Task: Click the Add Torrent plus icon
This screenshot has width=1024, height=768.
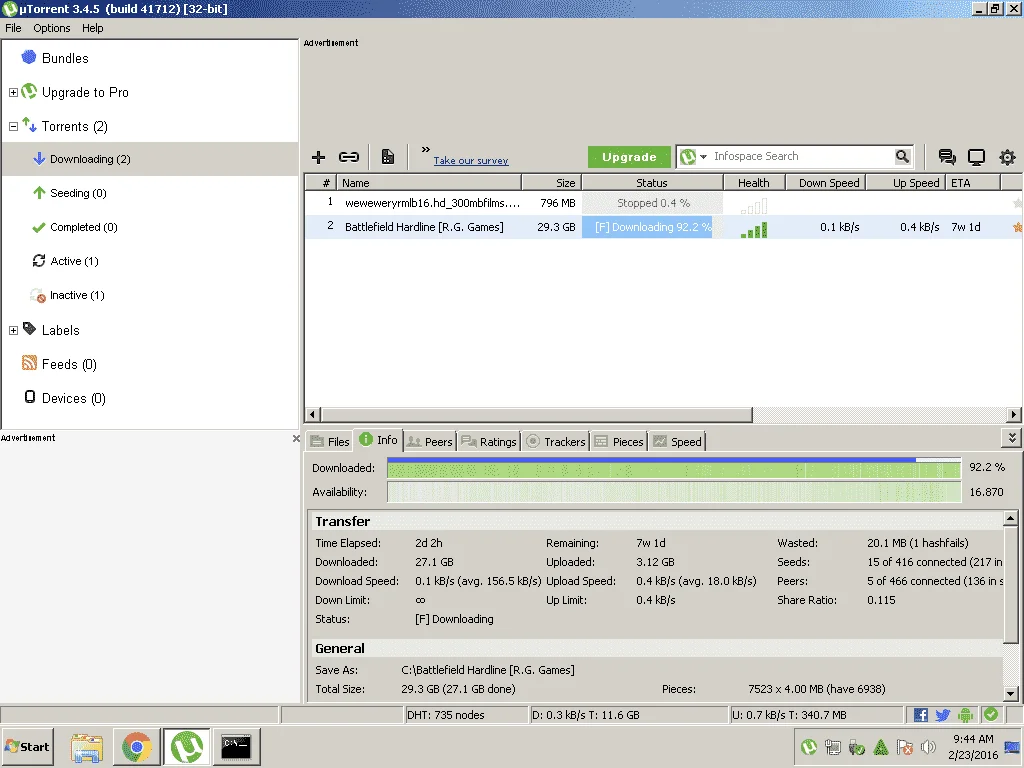Action: 318,157
